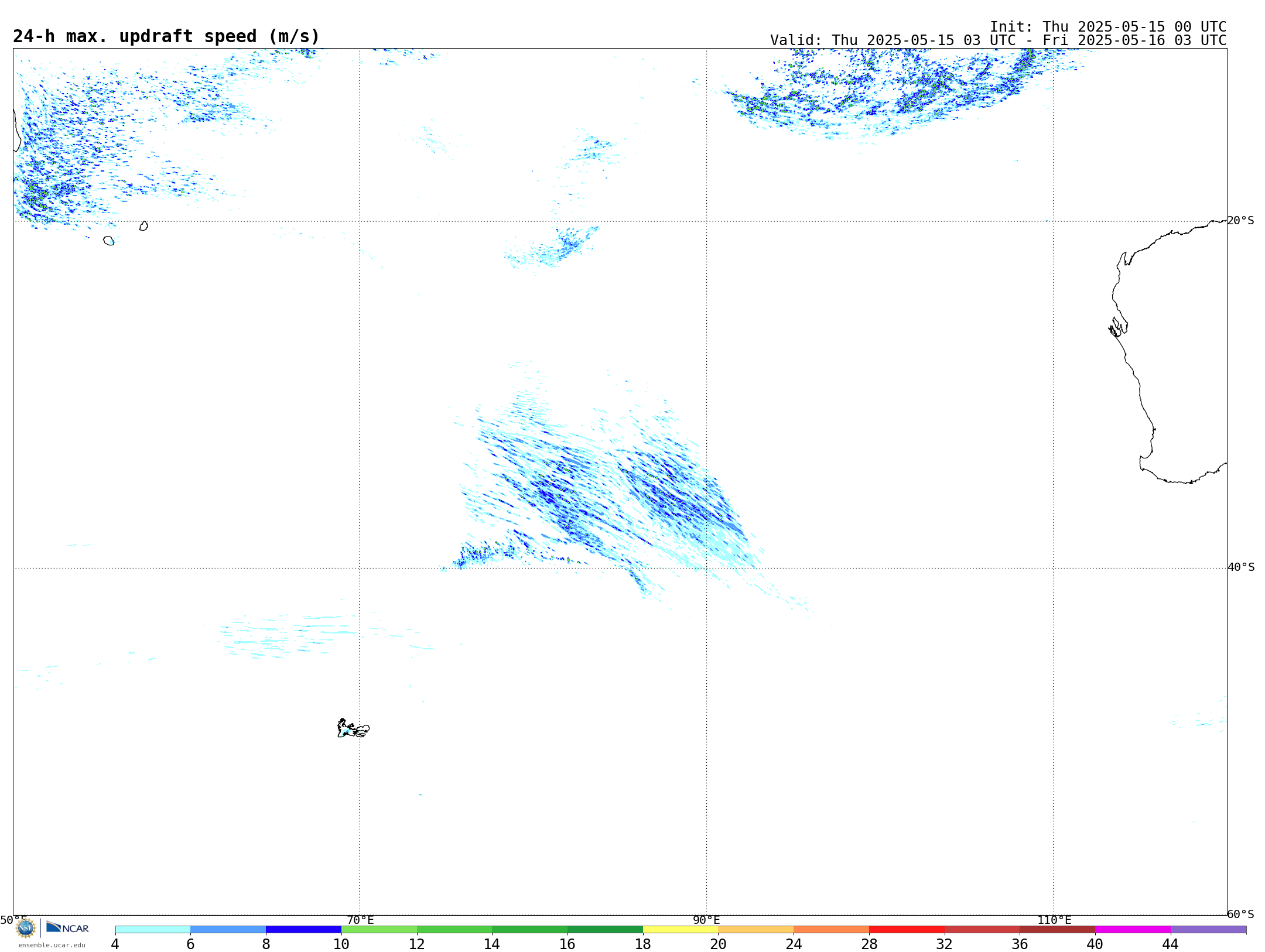Select the dark blue 8–10 color swatch

303,929
